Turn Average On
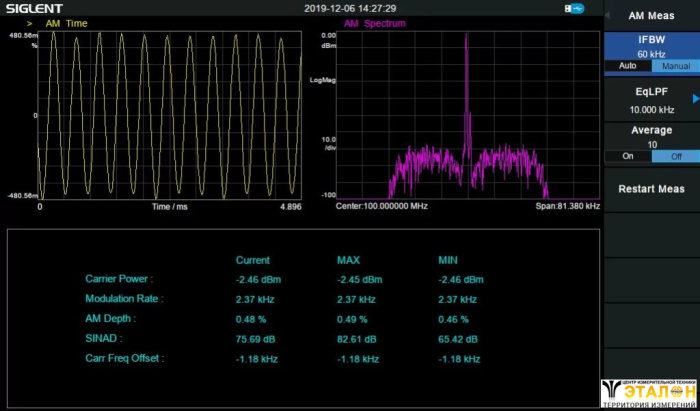This screenshot has width=700, height=411. coord(627,156)
